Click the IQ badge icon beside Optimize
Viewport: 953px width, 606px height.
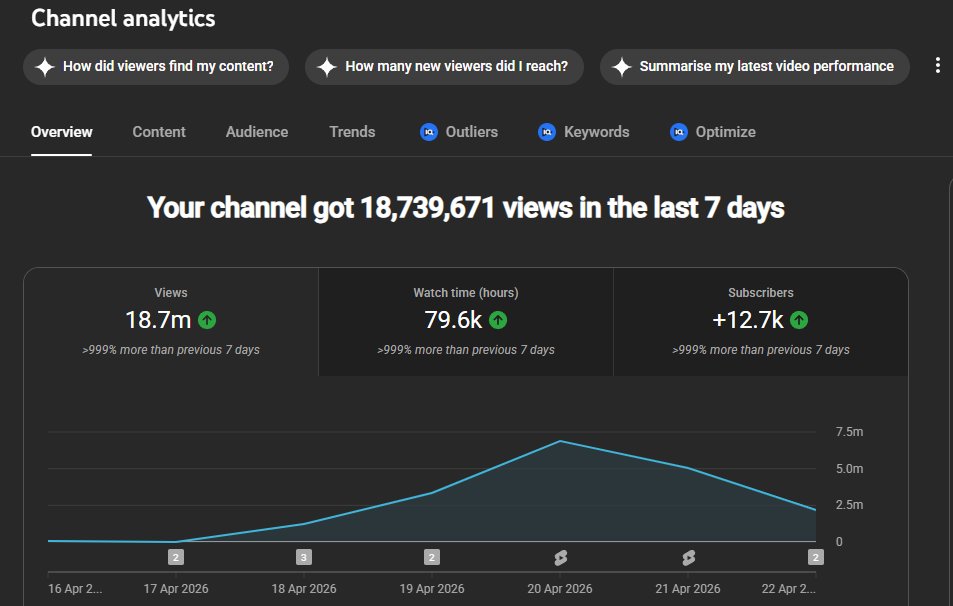(x=679, y=132)
